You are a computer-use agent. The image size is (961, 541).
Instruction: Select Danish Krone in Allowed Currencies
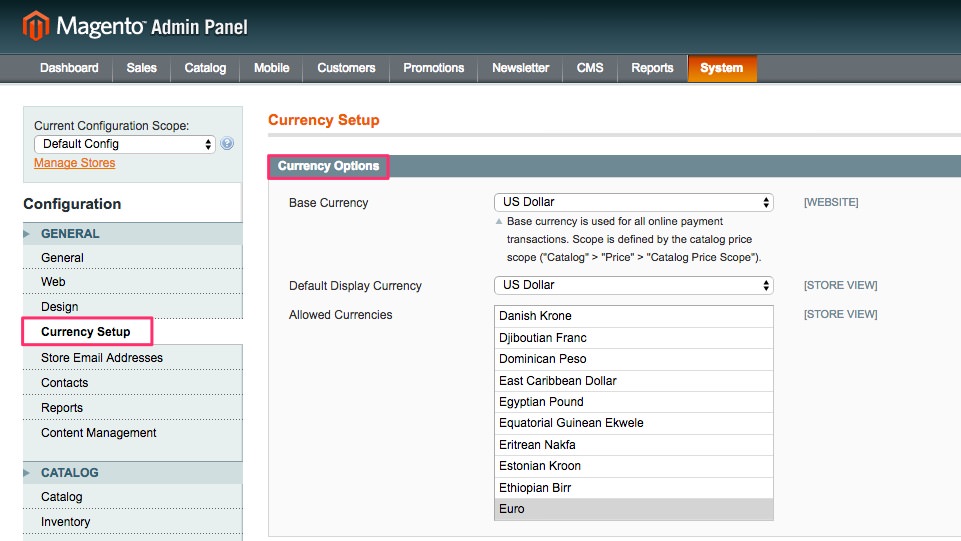[x=634, y=316]
